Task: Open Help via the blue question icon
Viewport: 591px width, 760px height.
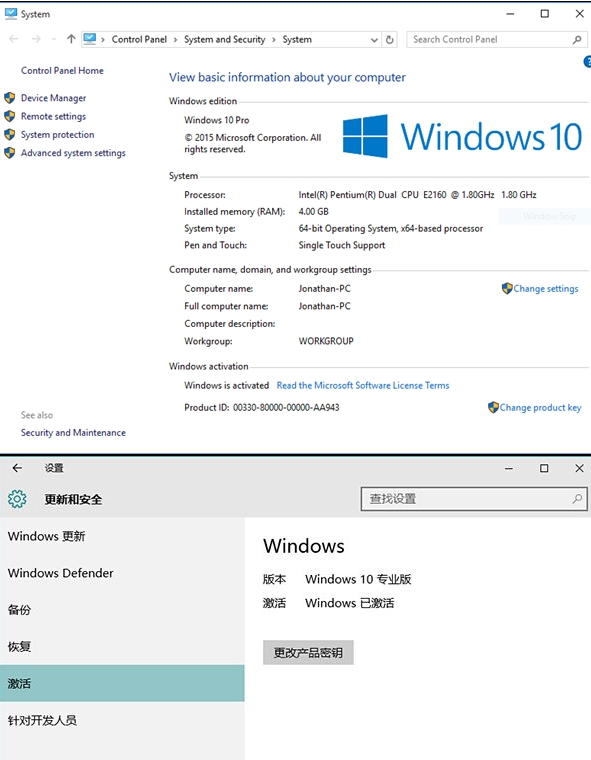Action: tap(587, 62)
